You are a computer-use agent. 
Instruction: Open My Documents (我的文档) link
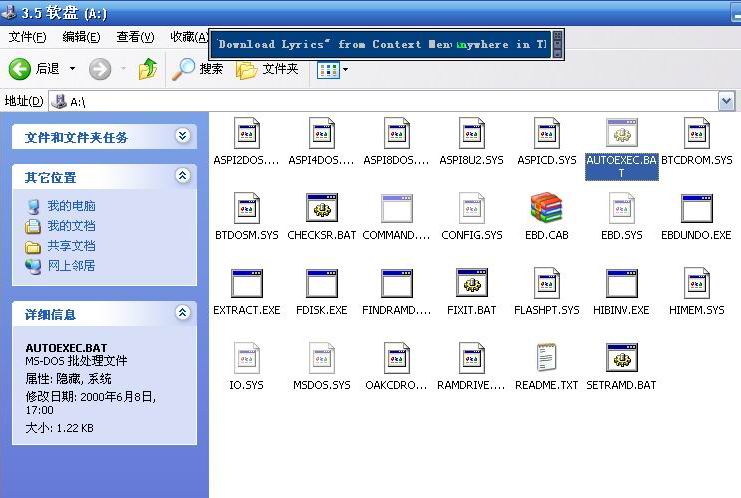pos(71,226)
